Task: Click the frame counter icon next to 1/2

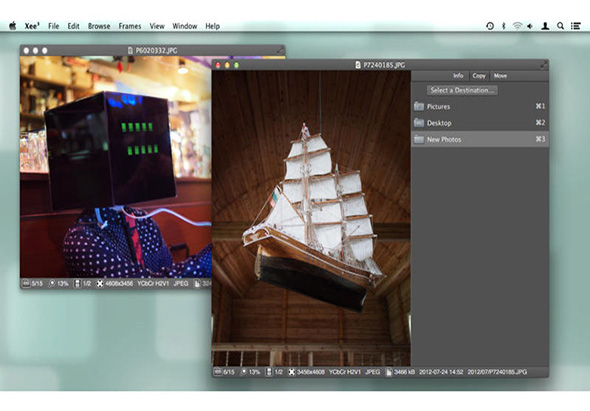Action: [x=269, y=372]
